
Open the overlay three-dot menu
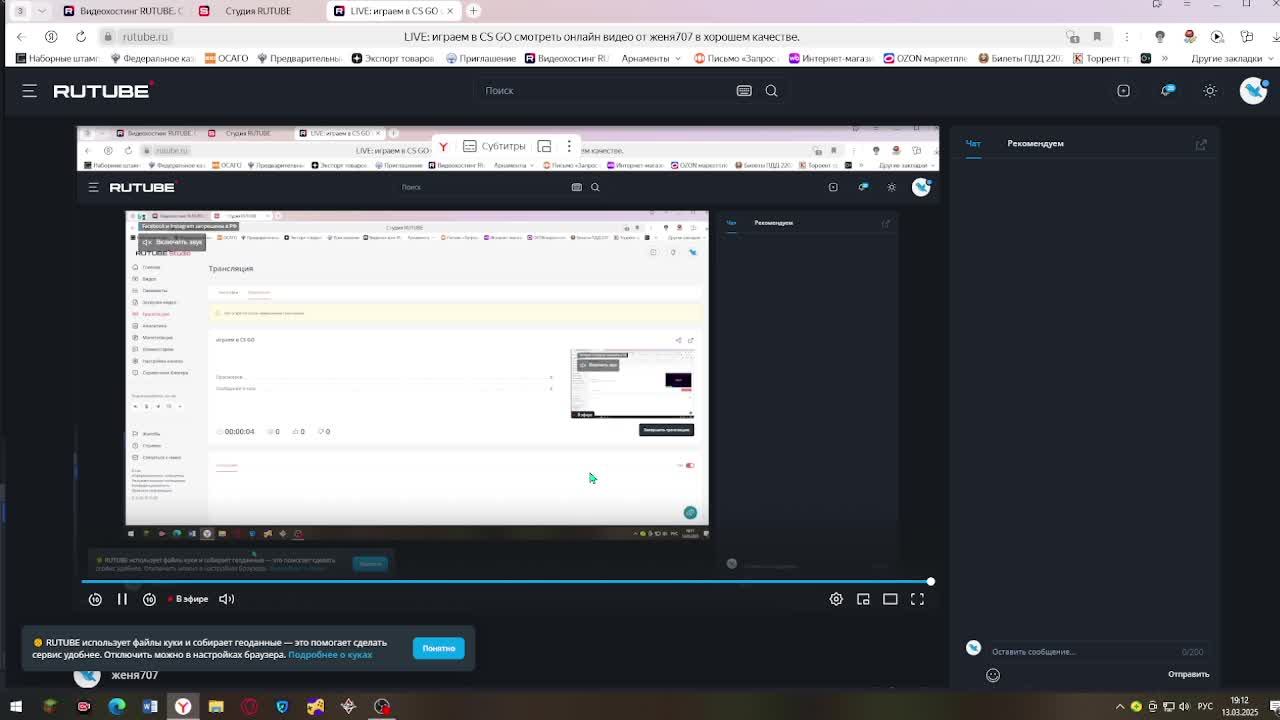click(x=569, y=146)
